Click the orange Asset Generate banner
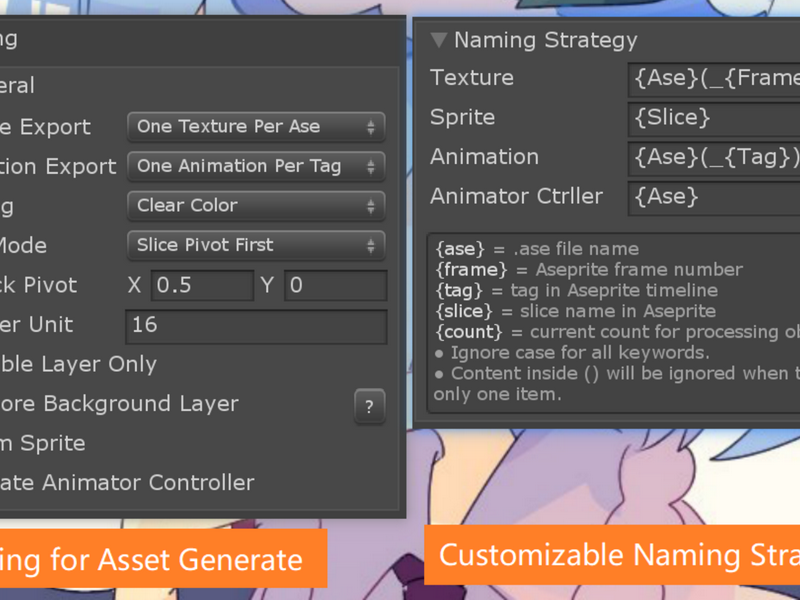The height and width of the screenshot is (600, 800). pyautogui.click(x=163, y=559)
